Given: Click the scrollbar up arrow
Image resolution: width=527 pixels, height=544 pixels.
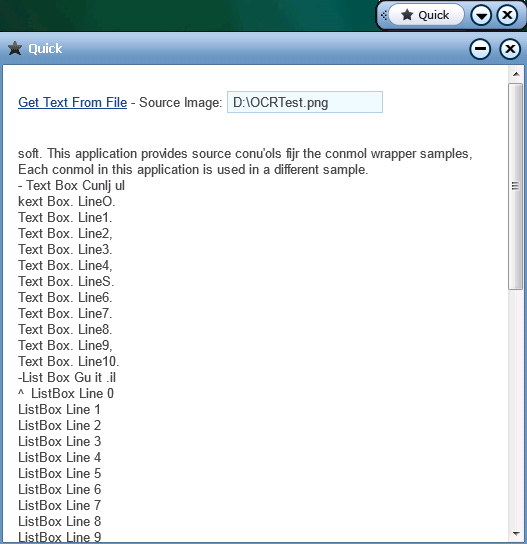Looking at the screenshot, I should click(x=516, y=74).
